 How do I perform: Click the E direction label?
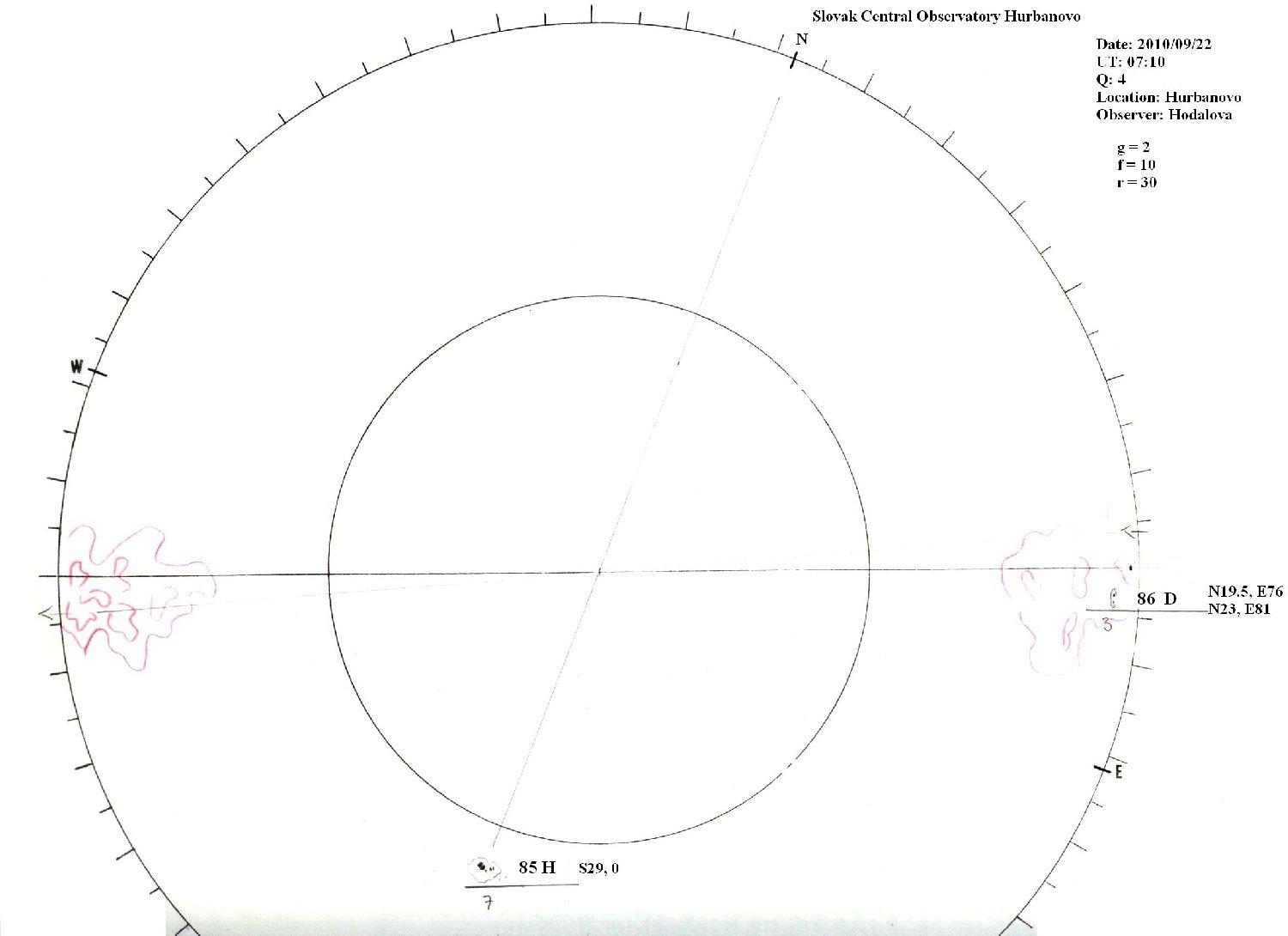coord(1118,772)
